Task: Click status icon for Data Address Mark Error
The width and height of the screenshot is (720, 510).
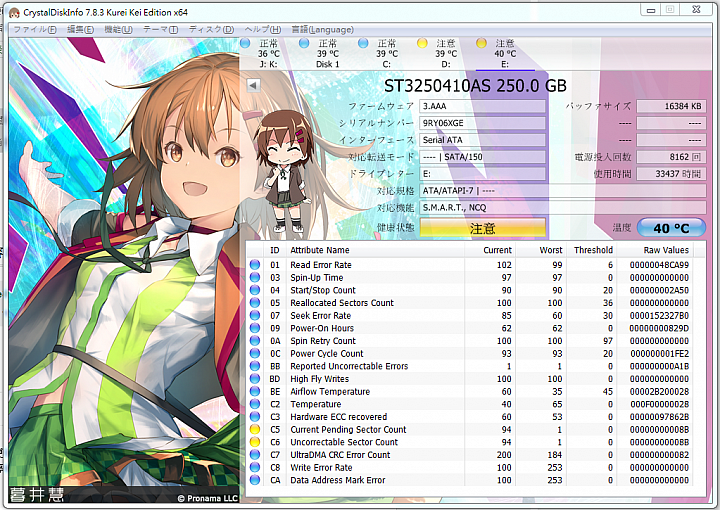Action: pos(254,480)
